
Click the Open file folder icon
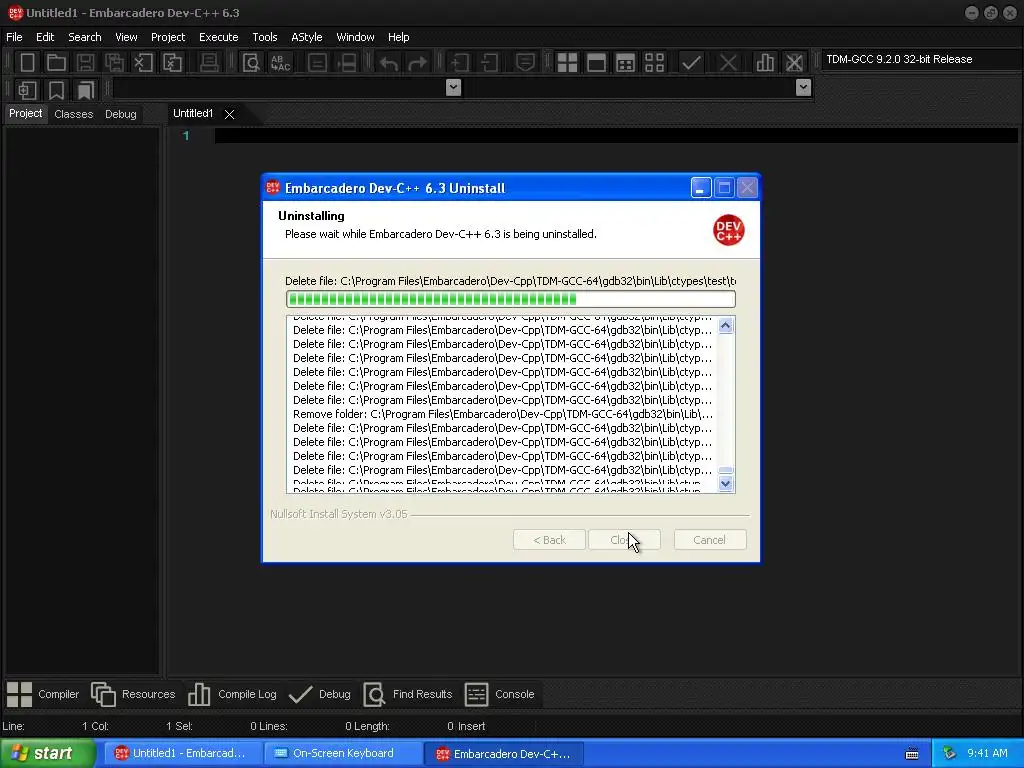(x=56, y=63)
